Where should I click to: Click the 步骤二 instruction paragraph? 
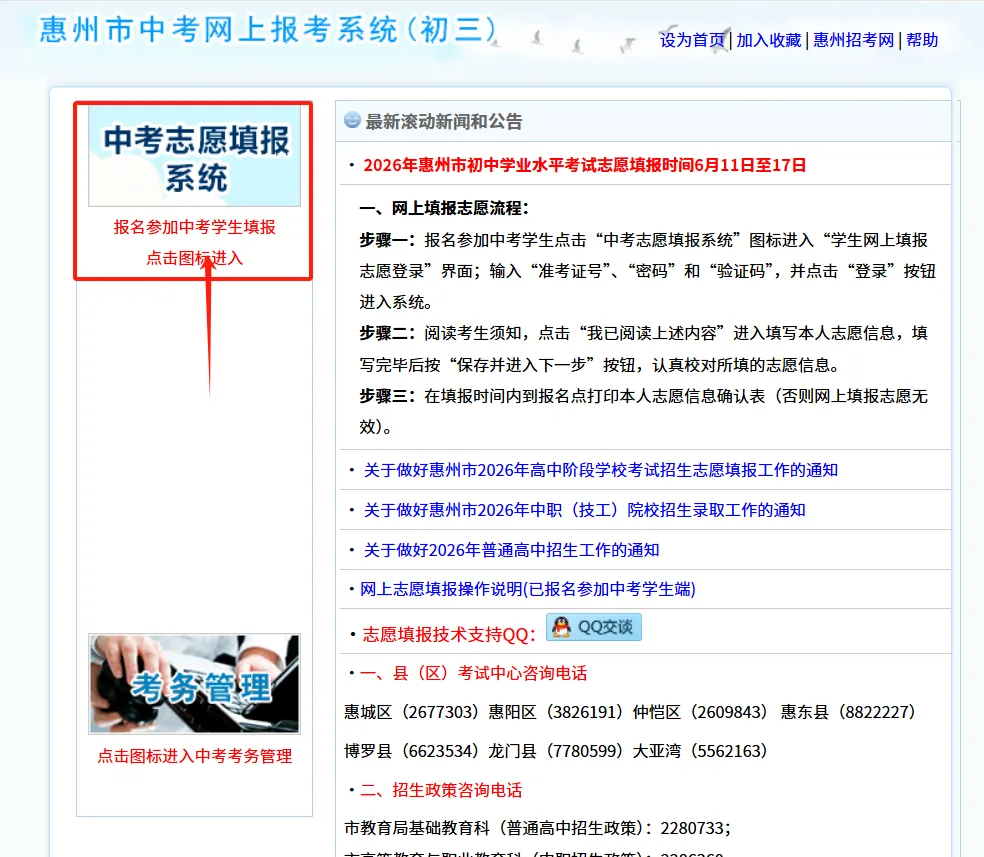click(643, 349)
